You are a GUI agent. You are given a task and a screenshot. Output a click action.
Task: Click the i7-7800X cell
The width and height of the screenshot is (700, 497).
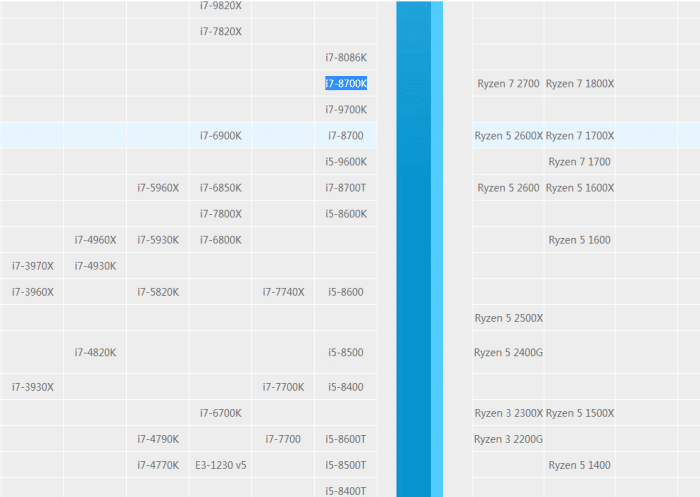tap(221, 214)
